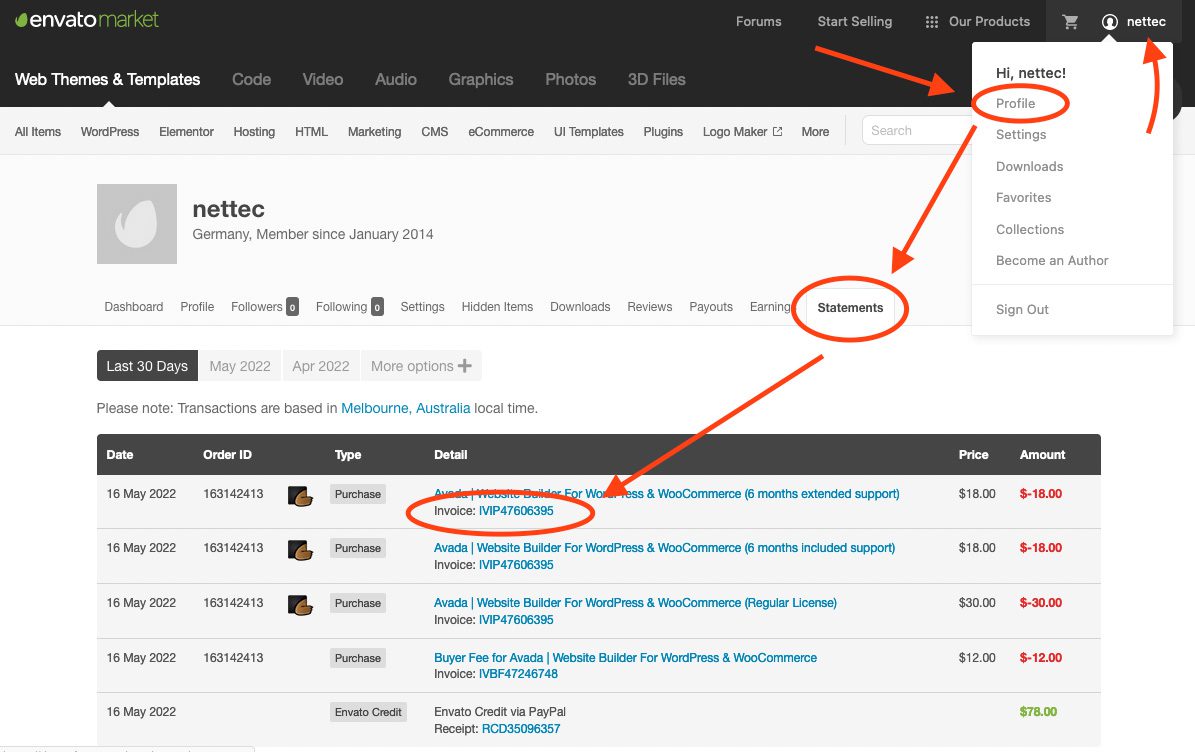Click the All Items category
The height and width of the screenshot is (752, 1195).
(x=37, y=132)
